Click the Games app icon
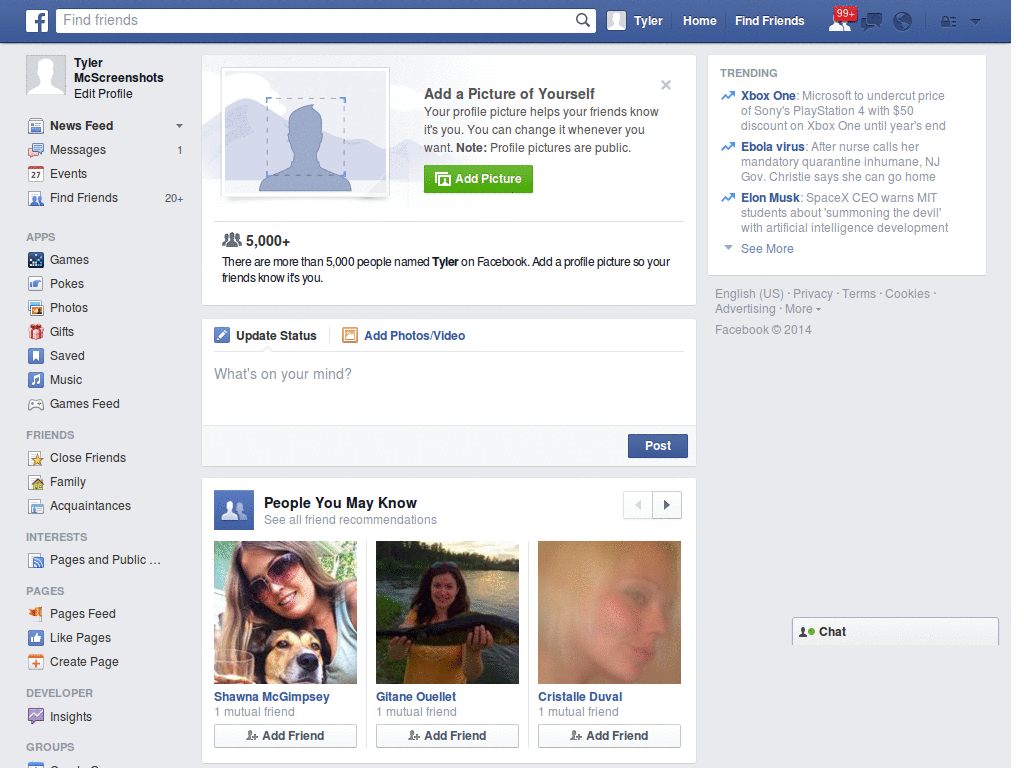This screenshot has height=768, width=1024. [x=36, y=260]
